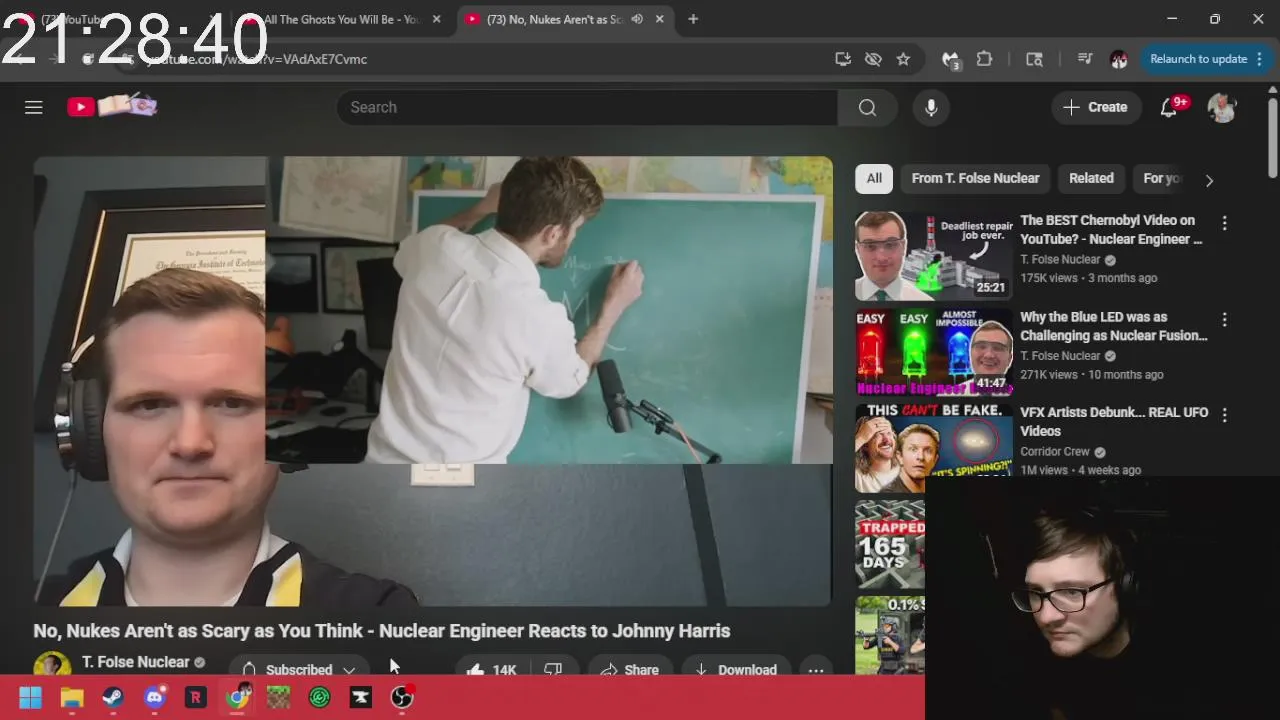Open the Windows Start menu

pyautogui.click(x=30, y=698)
